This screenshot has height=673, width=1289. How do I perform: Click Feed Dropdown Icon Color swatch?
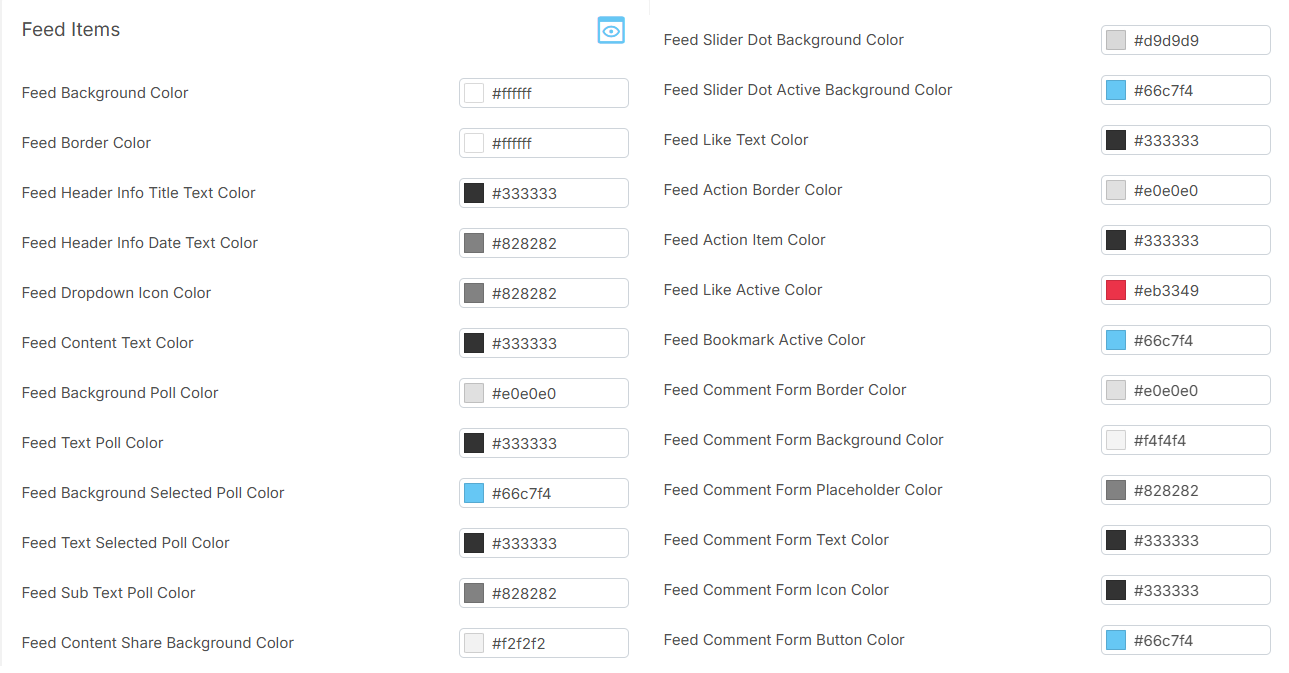474,293
